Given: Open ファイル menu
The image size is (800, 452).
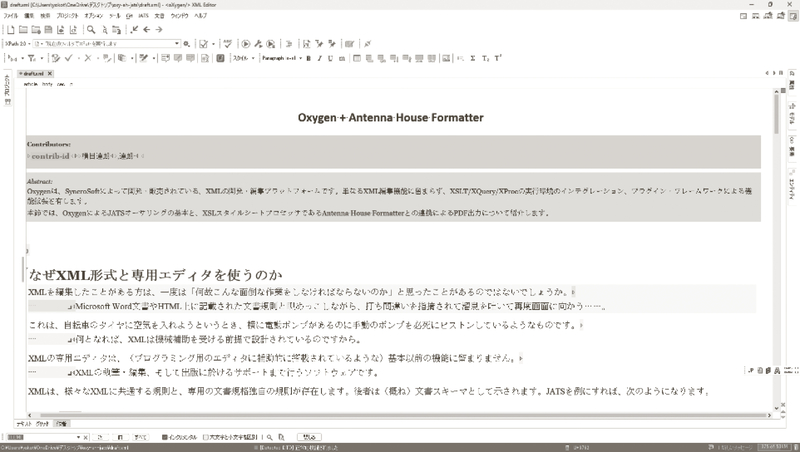Looking at the screenshot, I should click(x=11, y=16).
